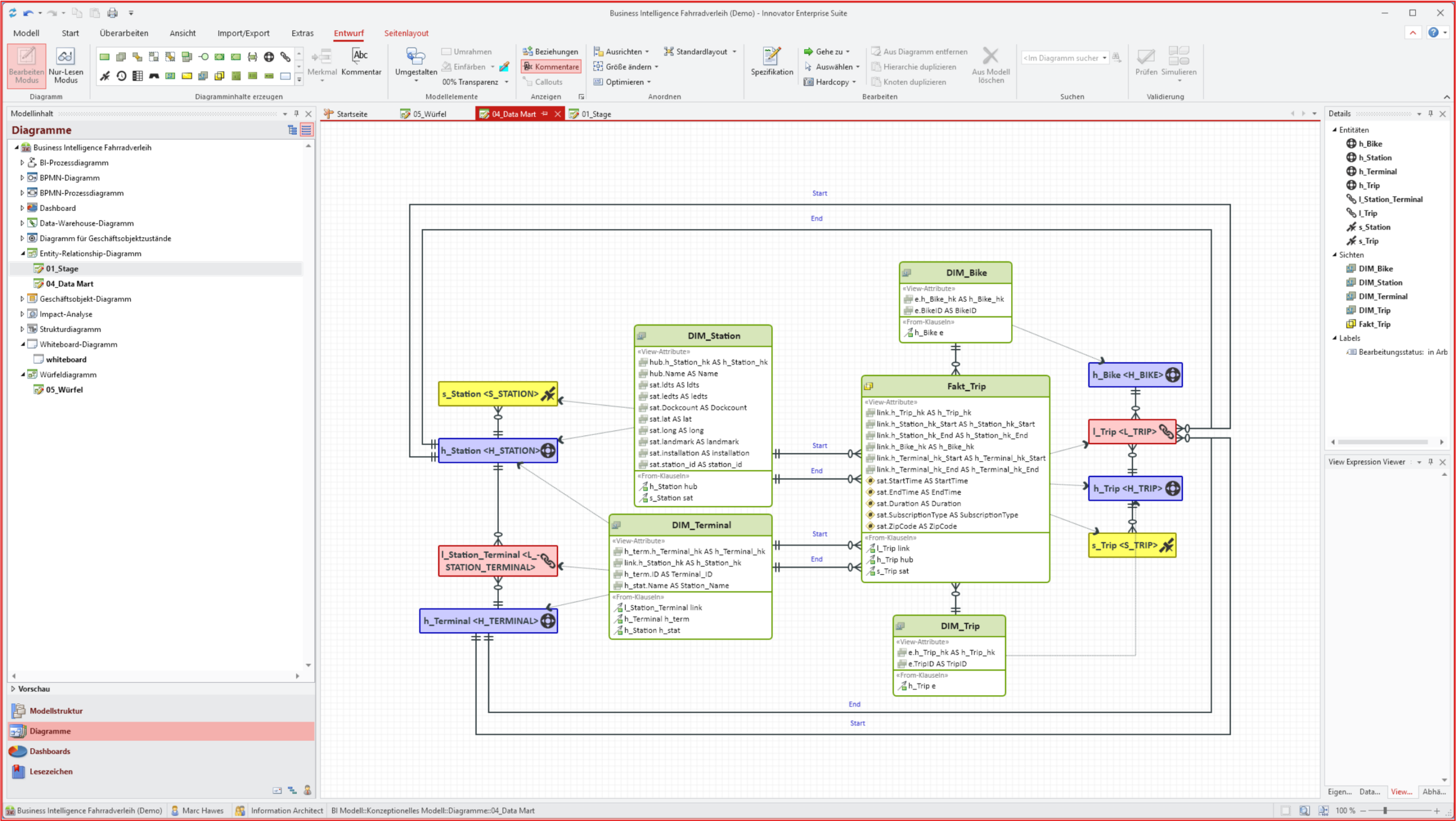Click the Im Diagramm suchen search field

pyautogui.click(x=1061, y=57)
